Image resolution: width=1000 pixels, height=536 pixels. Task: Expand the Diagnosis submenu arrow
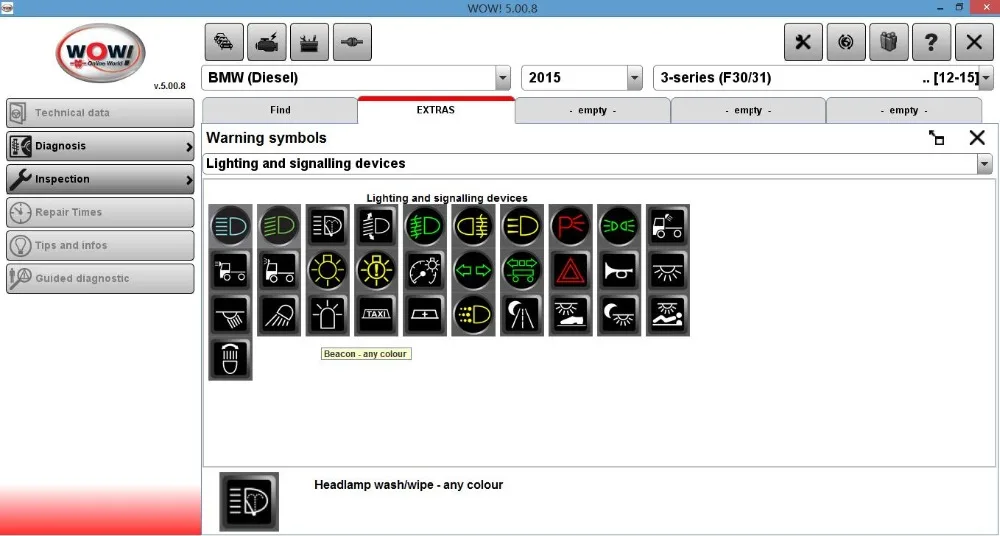189,147
